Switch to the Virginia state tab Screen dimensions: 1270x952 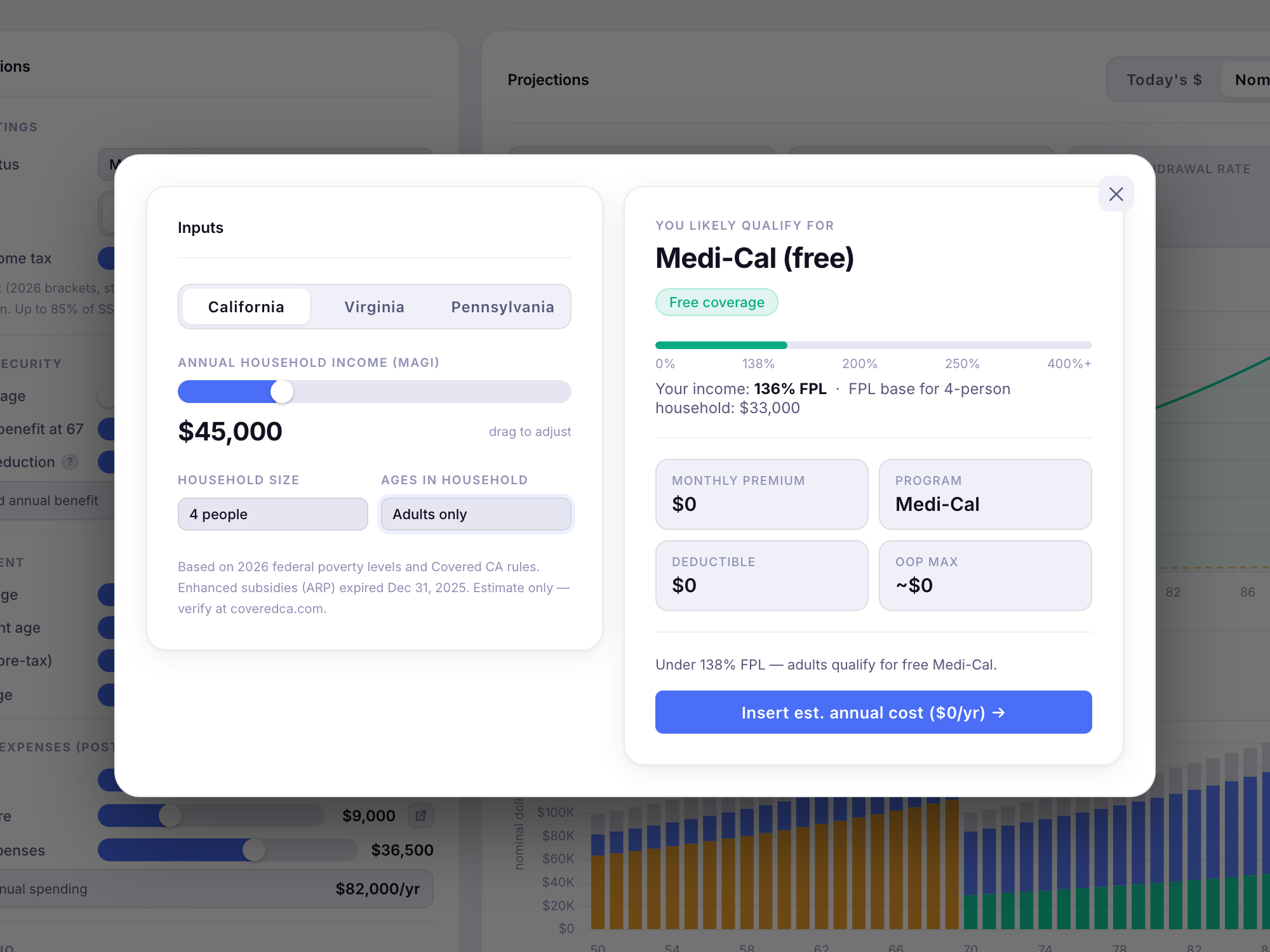coord(374,307)
